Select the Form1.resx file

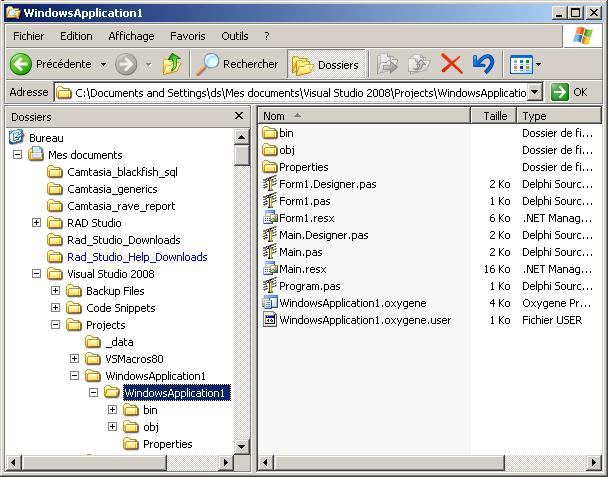pyautogui.click(x=306, y=218)
